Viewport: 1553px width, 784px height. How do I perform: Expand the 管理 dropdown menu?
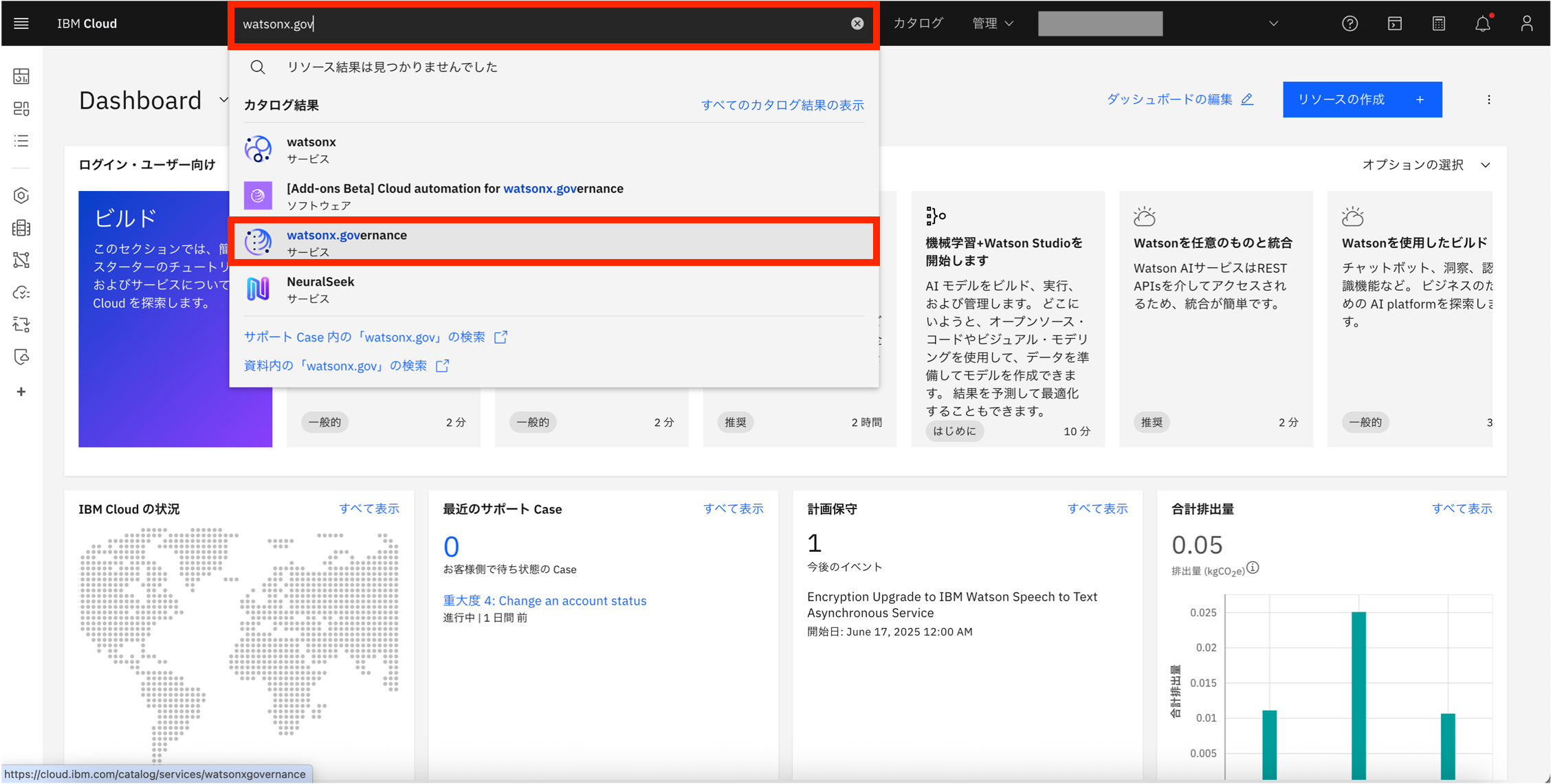coord(992,23)
